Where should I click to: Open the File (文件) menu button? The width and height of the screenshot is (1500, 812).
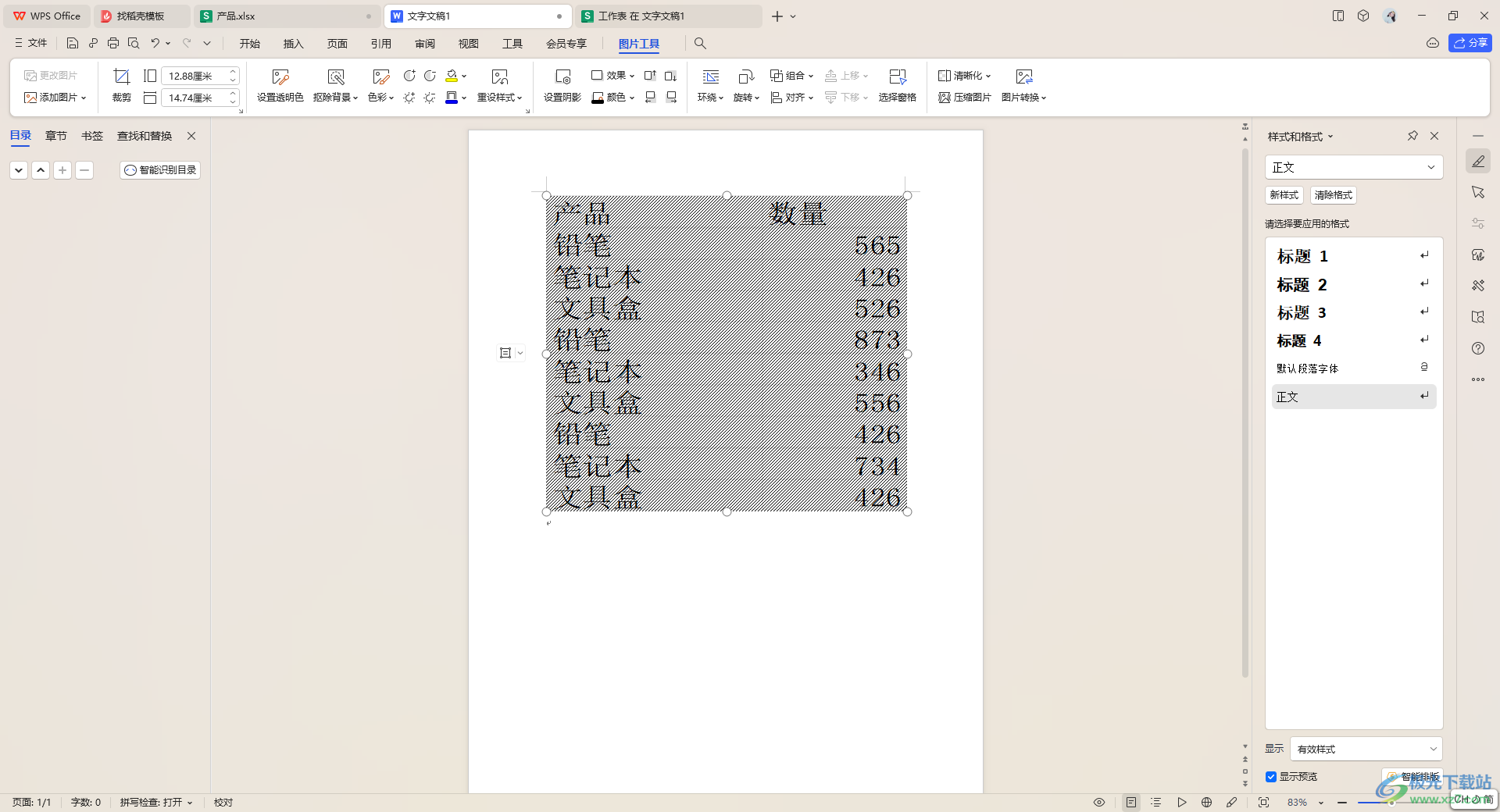(30, 43)
